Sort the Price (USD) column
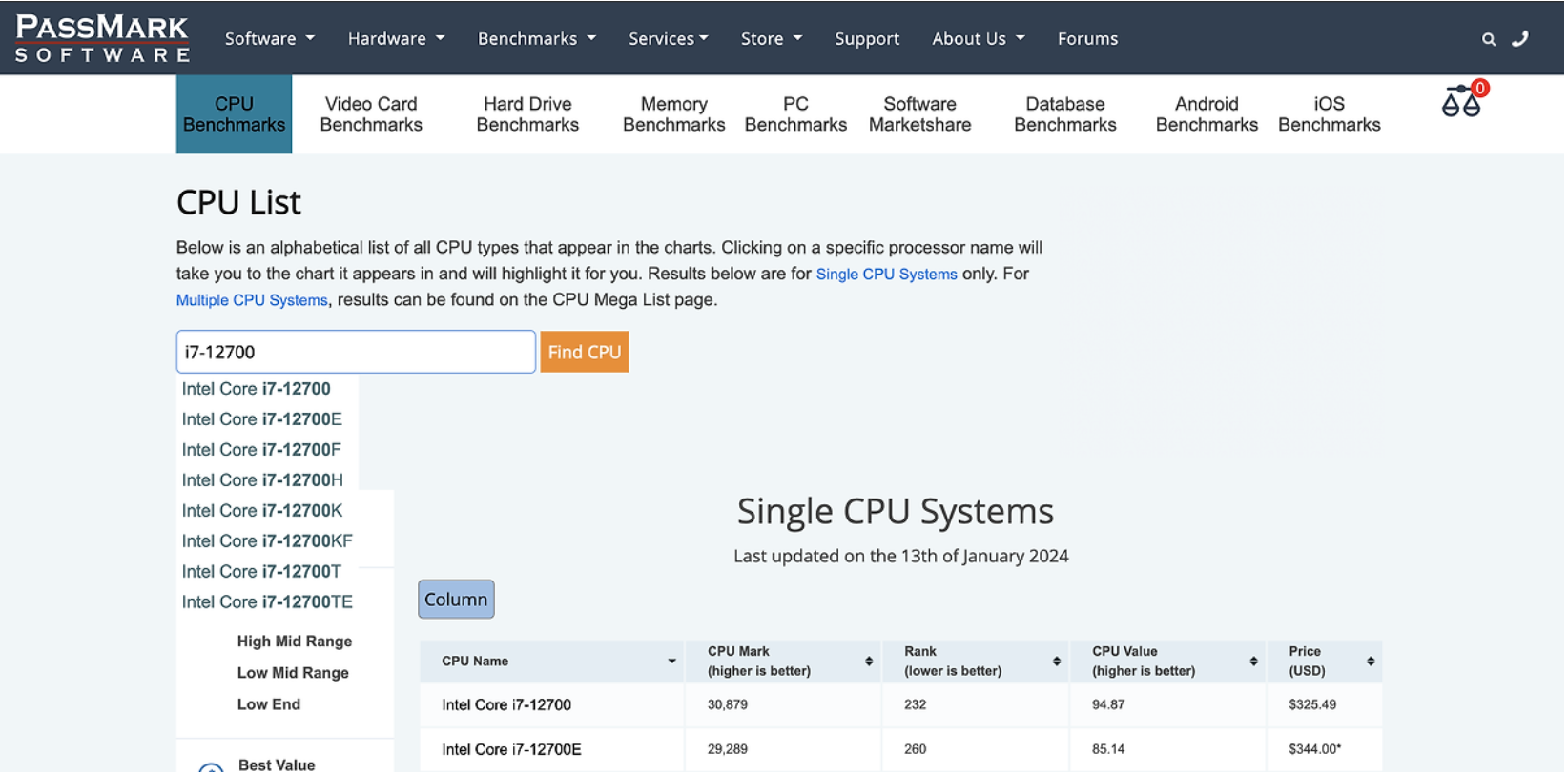This screenshot has width=1568, height=774. [x=1372, y=662]
